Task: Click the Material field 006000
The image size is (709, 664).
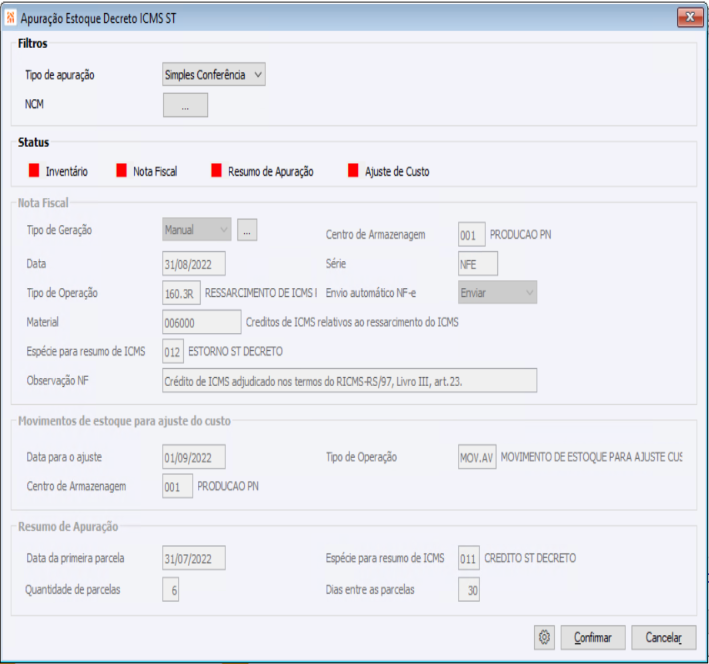Action: 202,322
